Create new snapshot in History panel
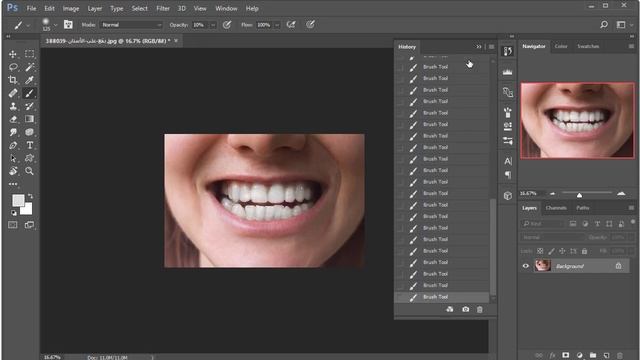 point(466,309)
